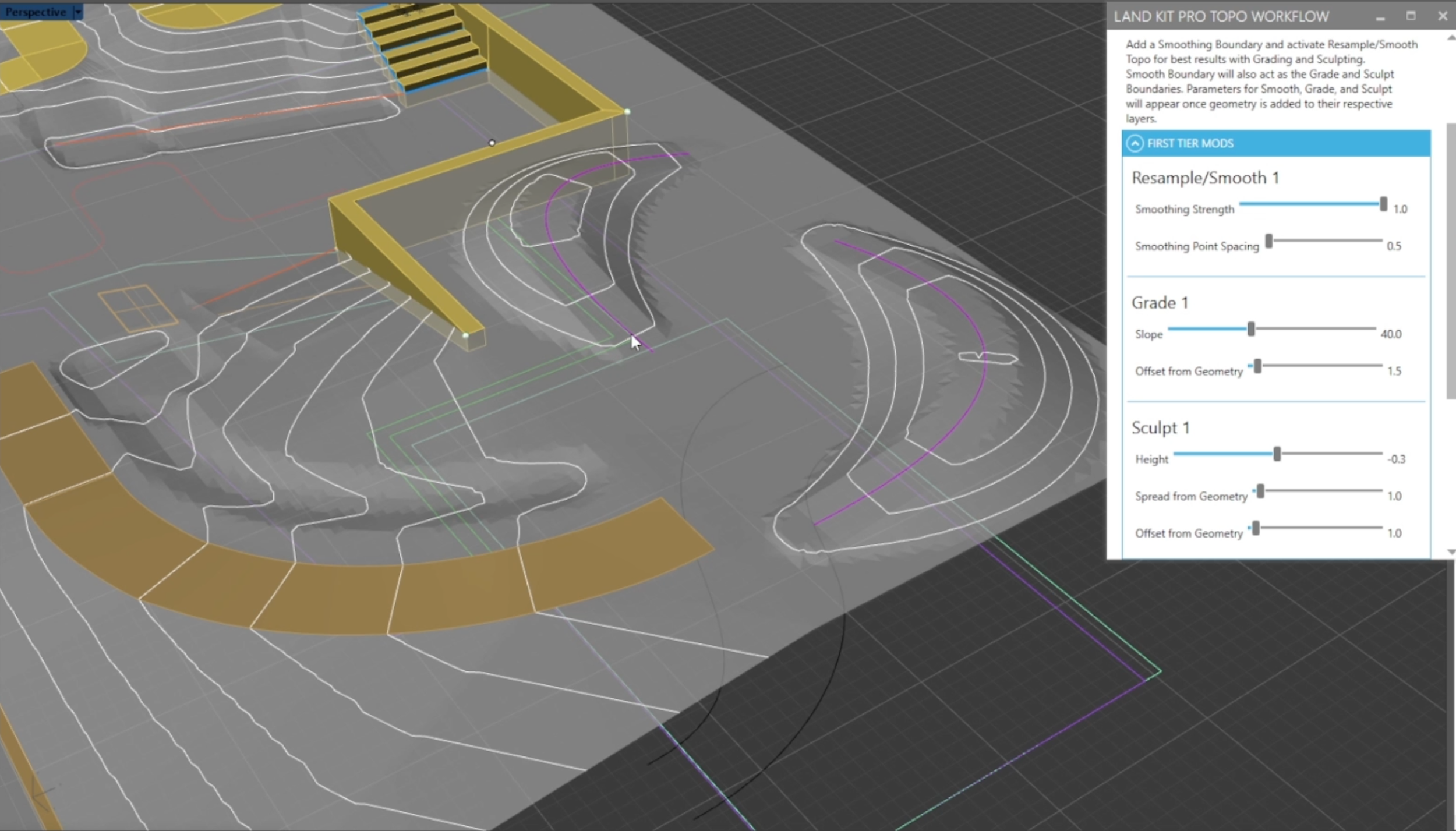The image size is (1456, 831).
Task: Click the Spread from Geometry slider handle
Action: 1261,491
